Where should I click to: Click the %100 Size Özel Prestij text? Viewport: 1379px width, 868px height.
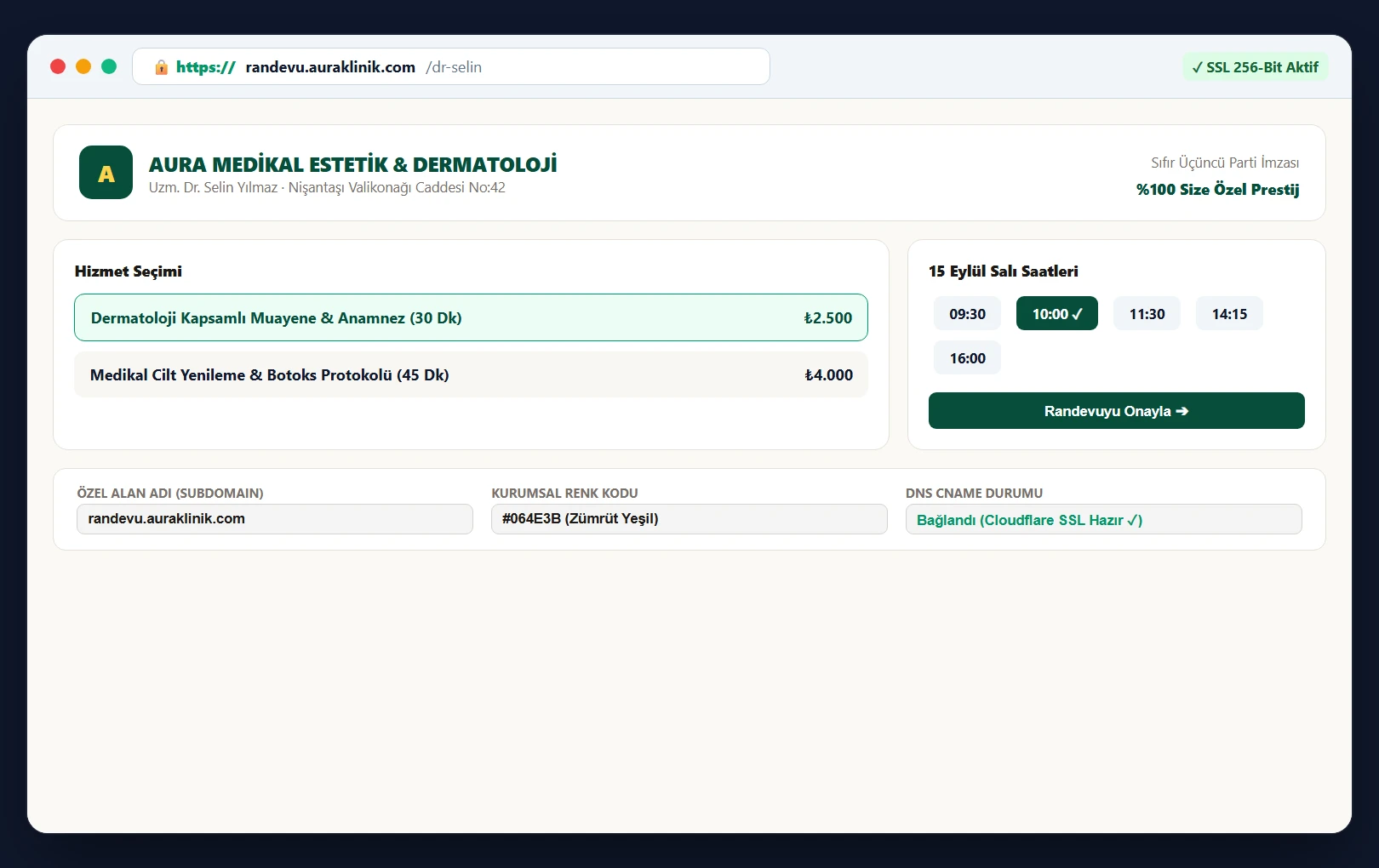1217,190
